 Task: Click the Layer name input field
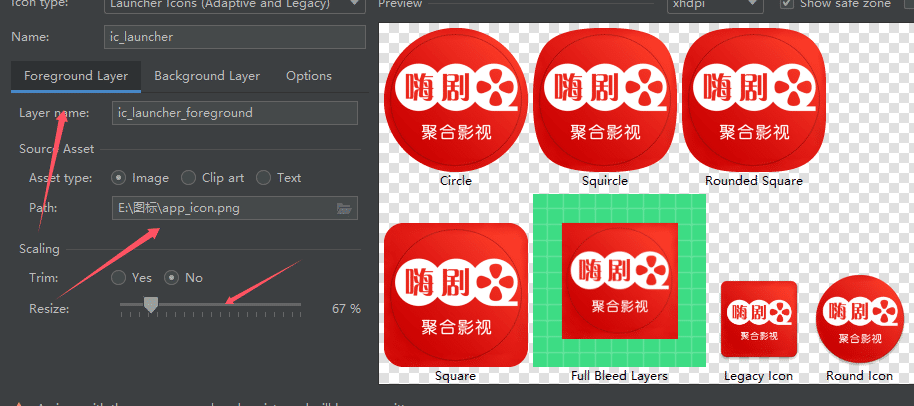click(234, 113)
